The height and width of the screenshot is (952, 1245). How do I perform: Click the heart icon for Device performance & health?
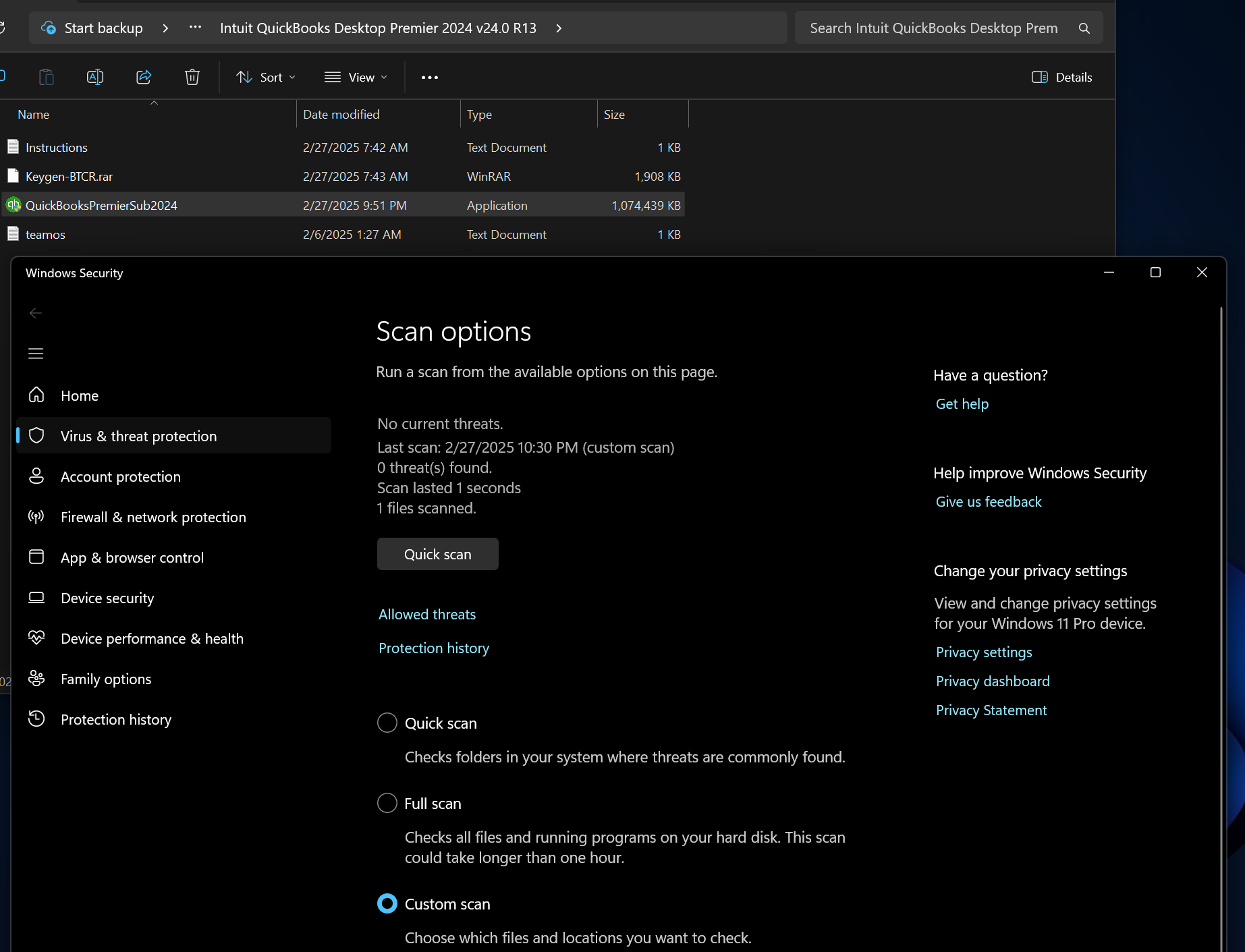pos(36,638)
